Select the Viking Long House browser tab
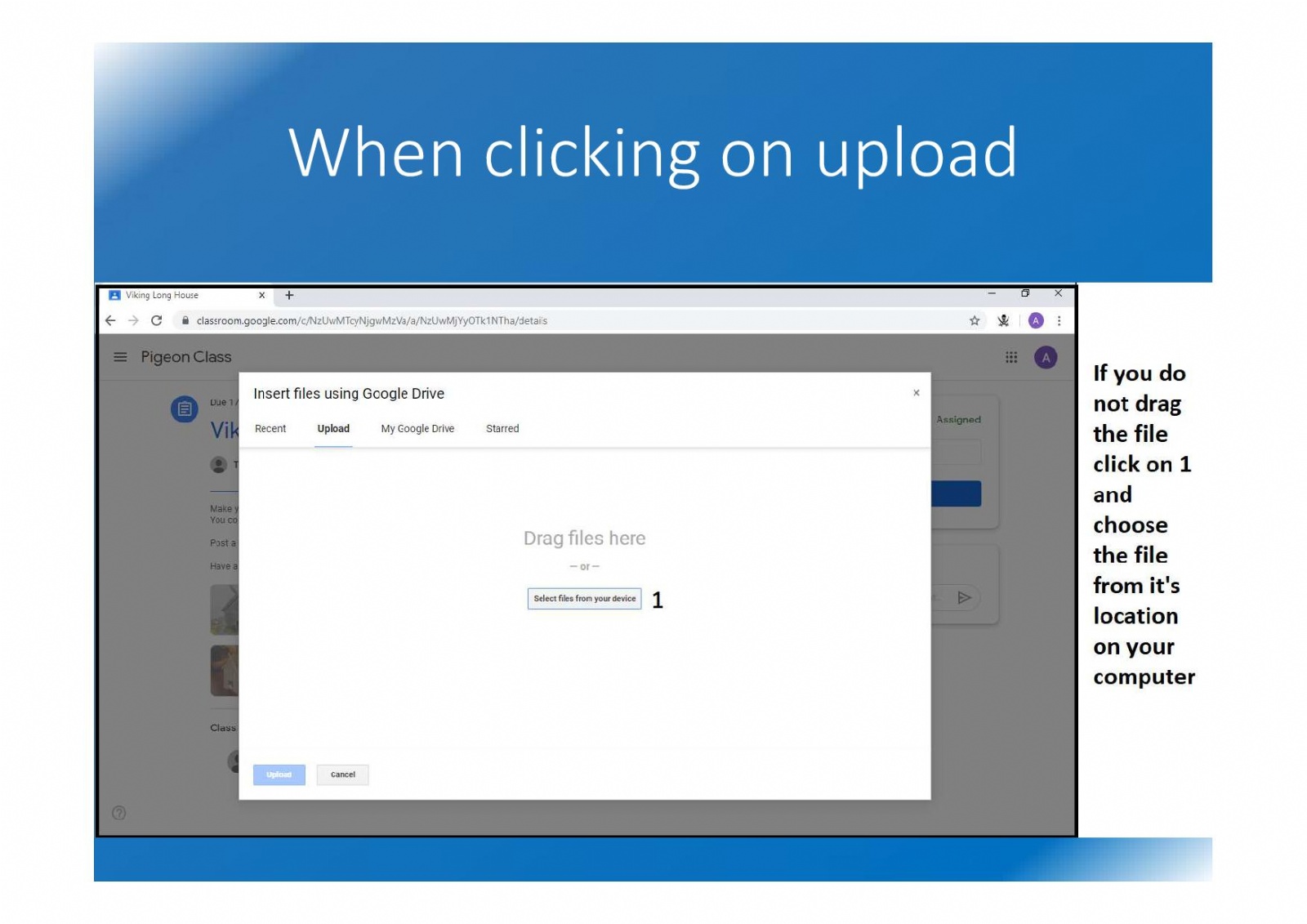 pos(186,295)
